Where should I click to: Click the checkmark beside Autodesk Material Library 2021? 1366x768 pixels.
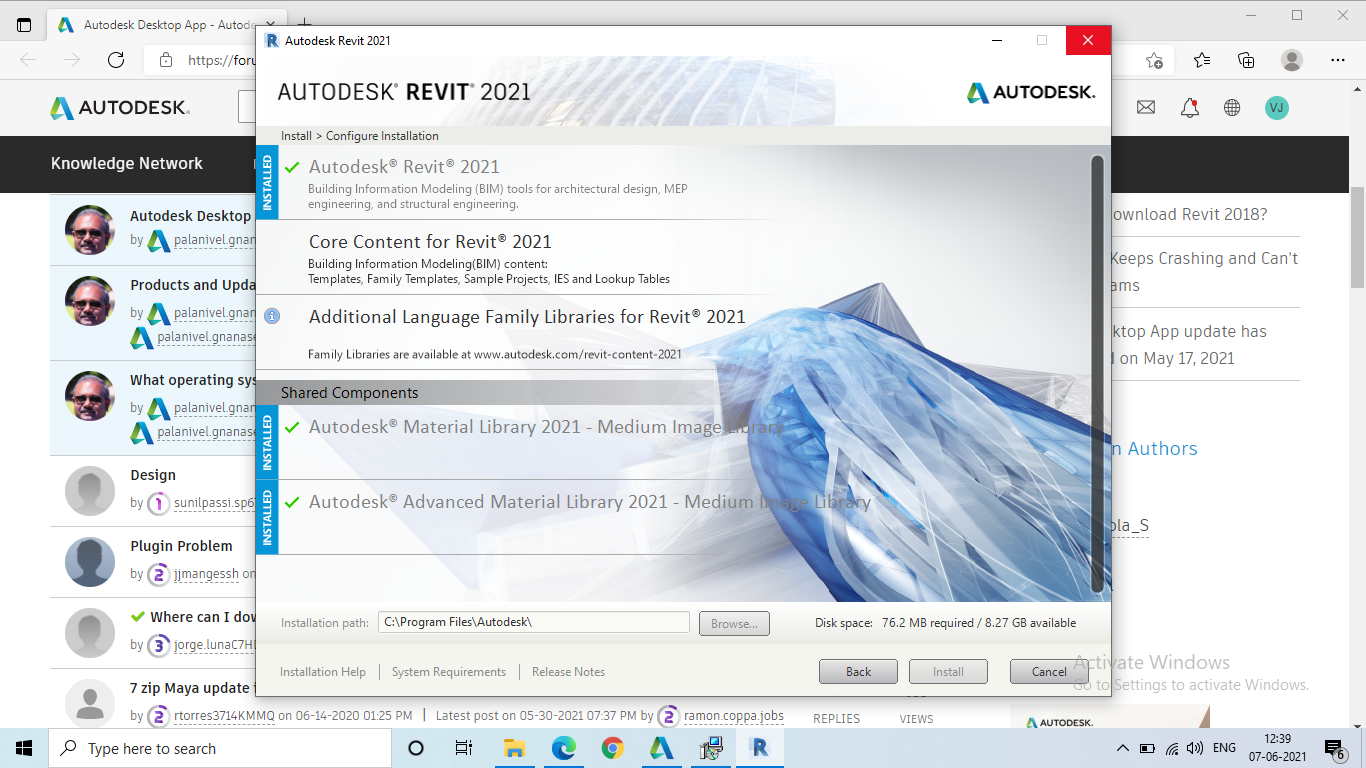tap(292, 427)
